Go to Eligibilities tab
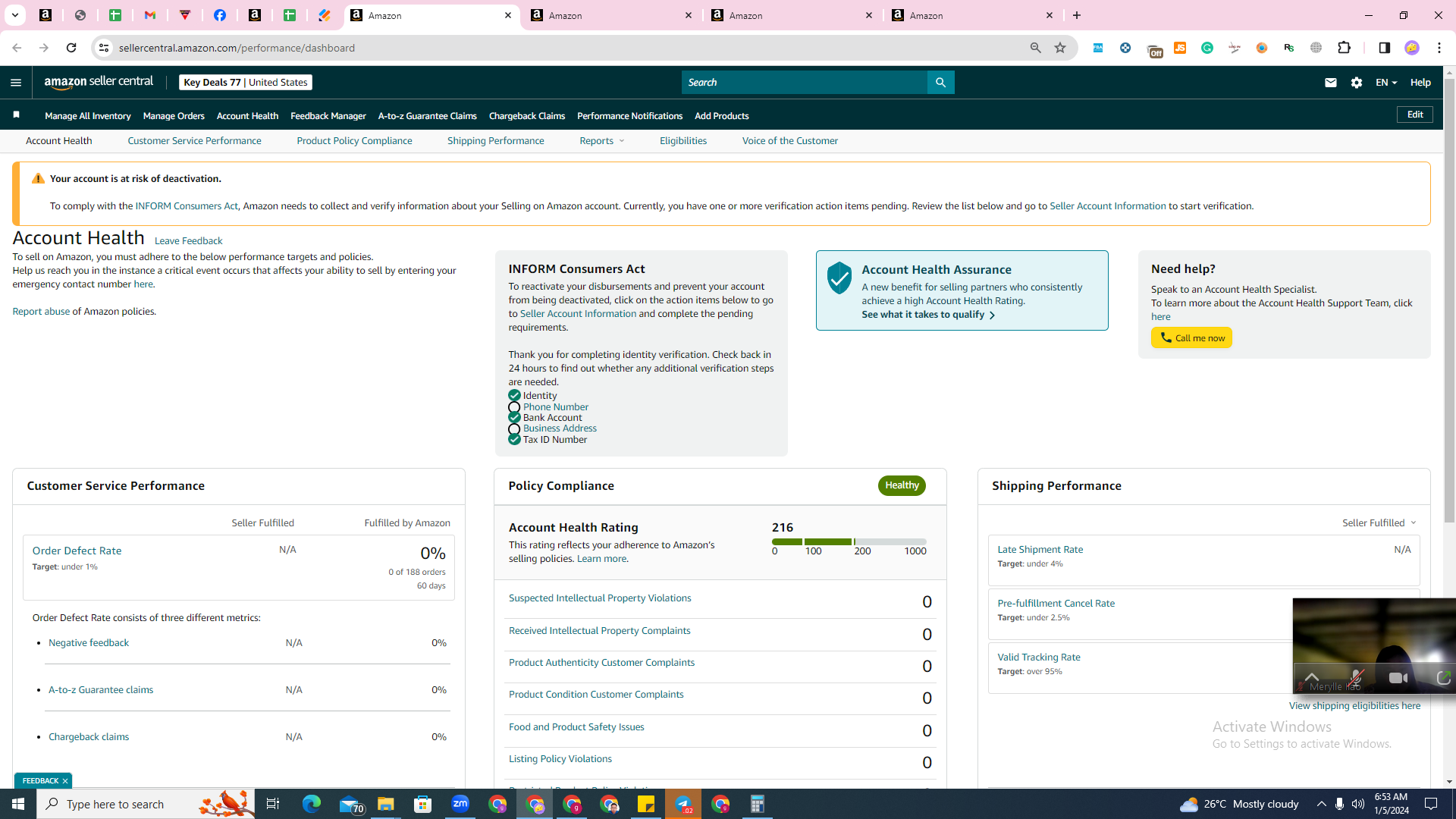The height and width of the screenshot is (819, 1456). [x=682, y=140]
